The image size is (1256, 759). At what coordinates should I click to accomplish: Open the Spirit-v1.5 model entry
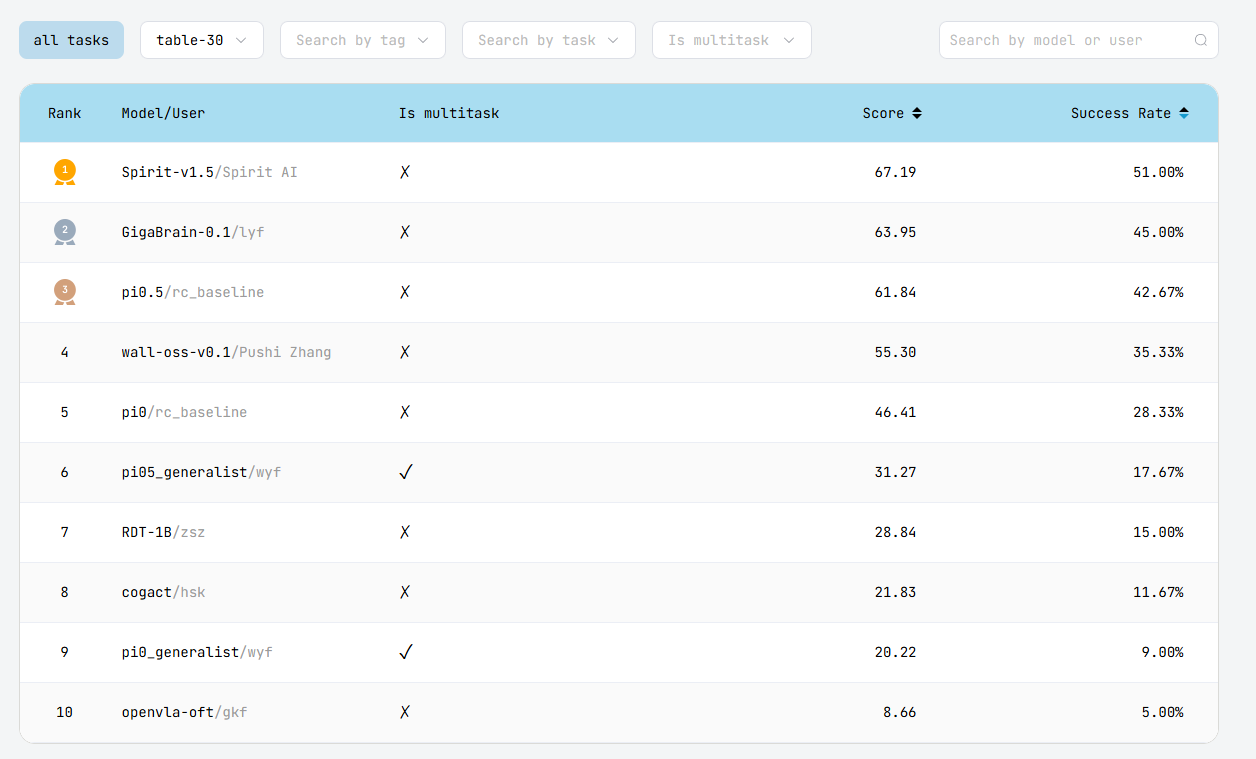click(168, 172)
